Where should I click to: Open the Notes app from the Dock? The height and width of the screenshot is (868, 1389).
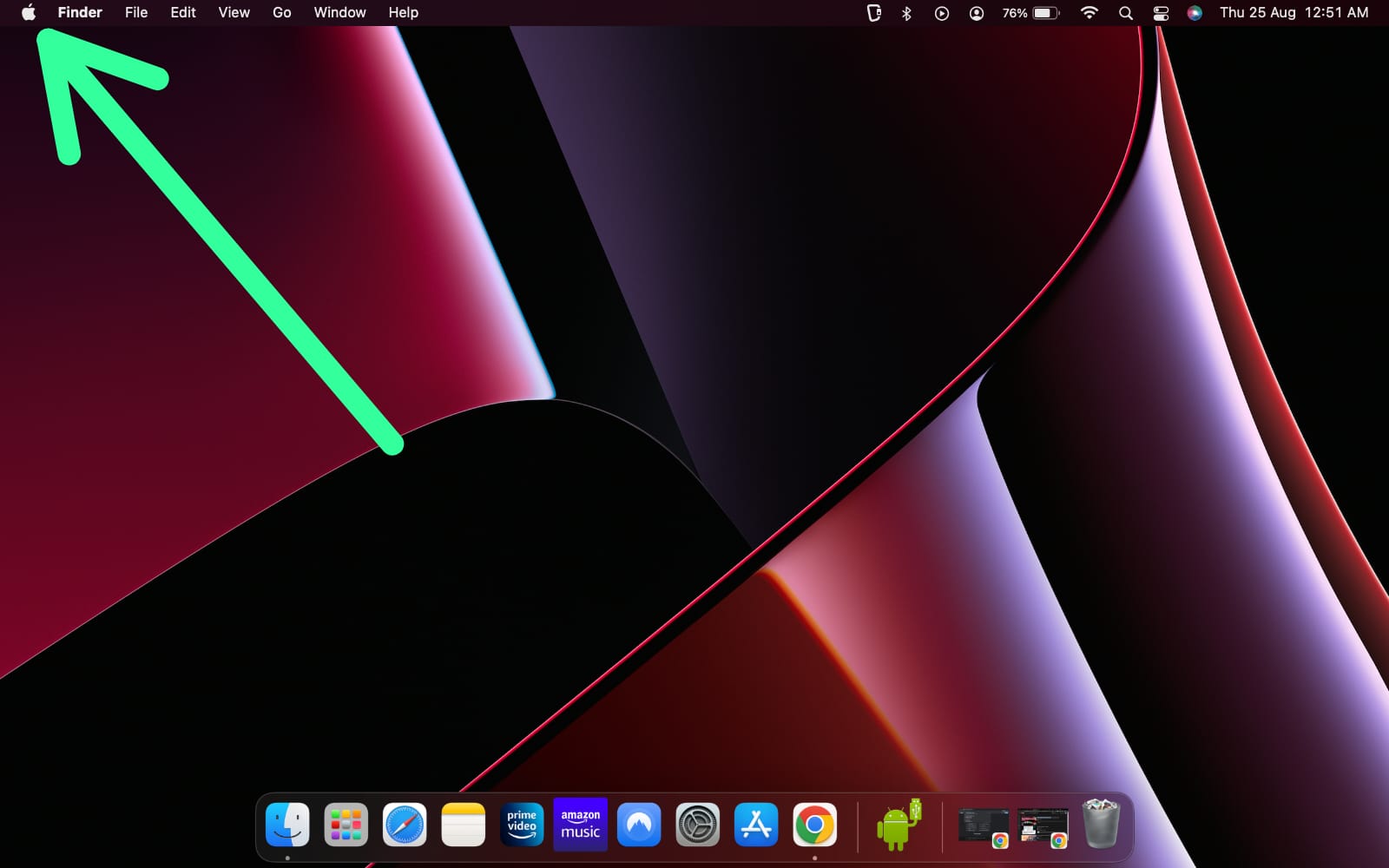point(463,825)
